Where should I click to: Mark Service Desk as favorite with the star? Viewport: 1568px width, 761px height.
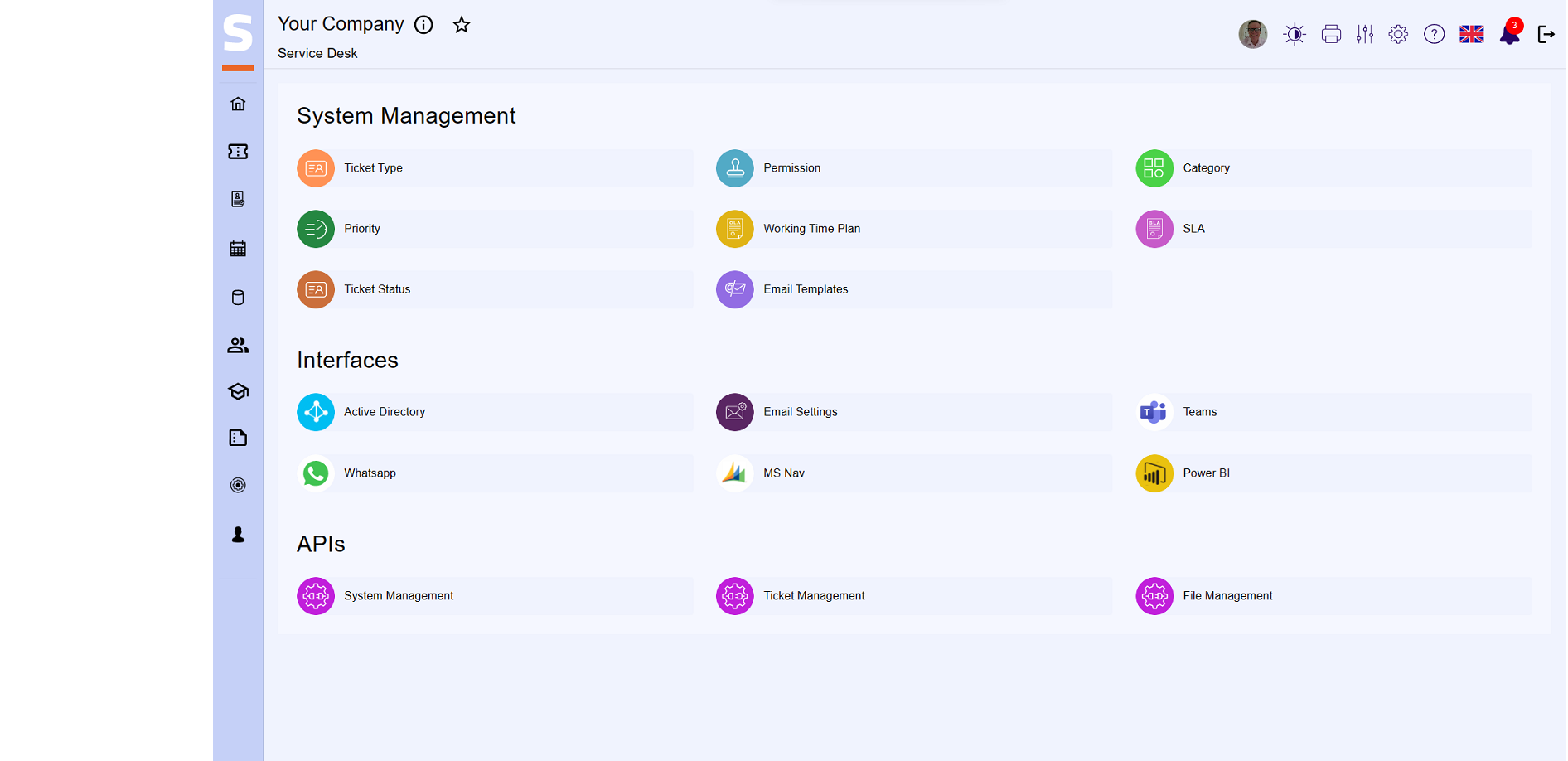462,25
